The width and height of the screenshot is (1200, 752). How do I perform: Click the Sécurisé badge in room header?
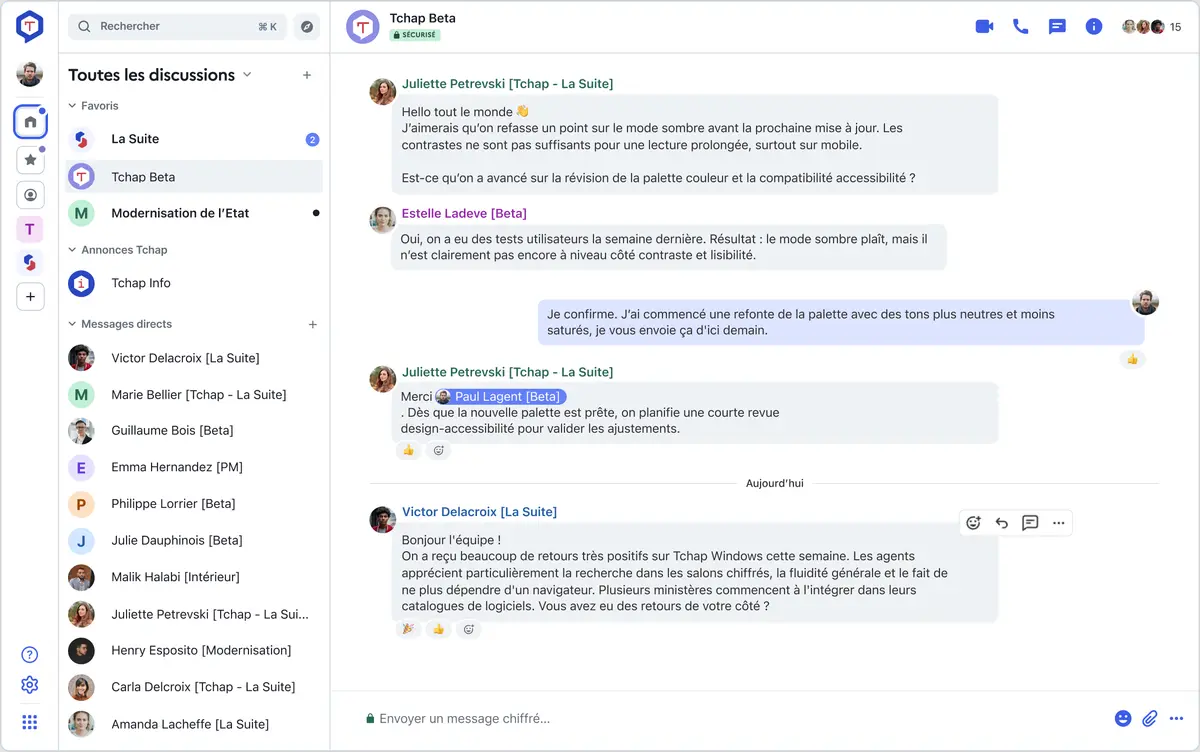[x=415, y=35]
